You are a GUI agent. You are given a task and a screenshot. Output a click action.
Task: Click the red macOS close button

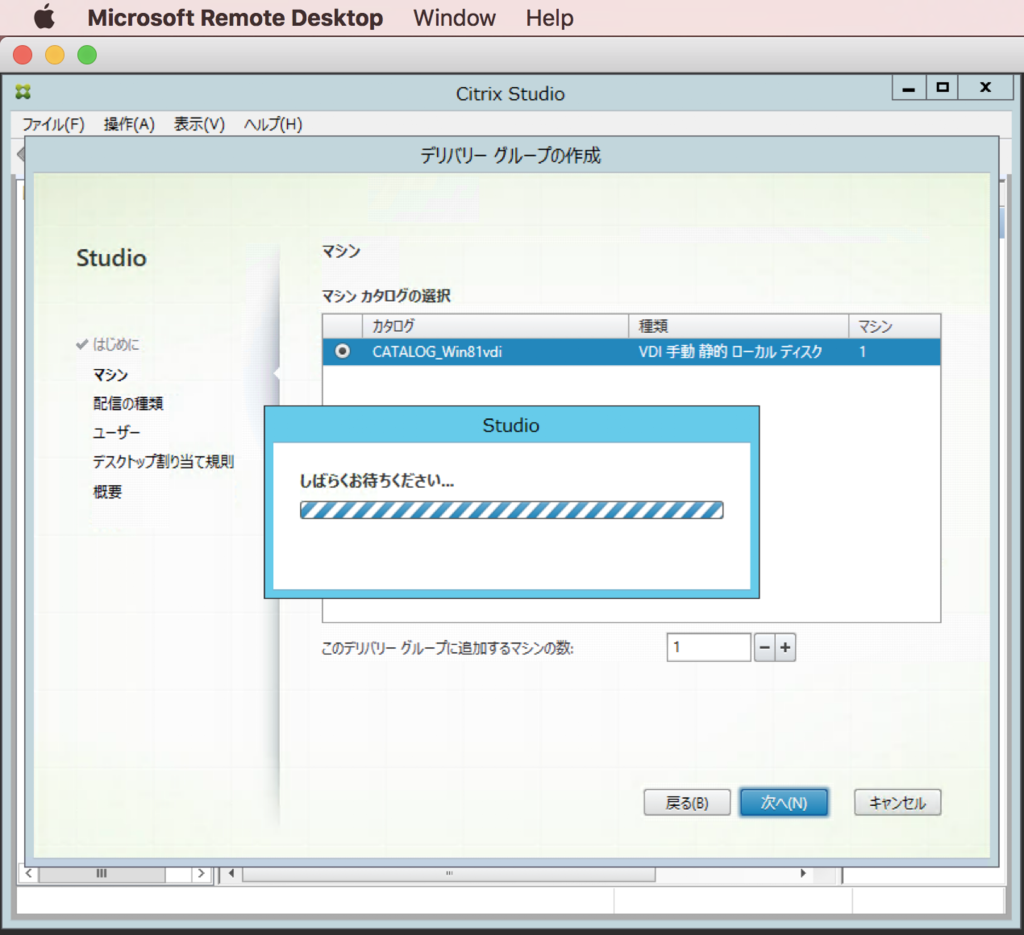pos(23,55)
